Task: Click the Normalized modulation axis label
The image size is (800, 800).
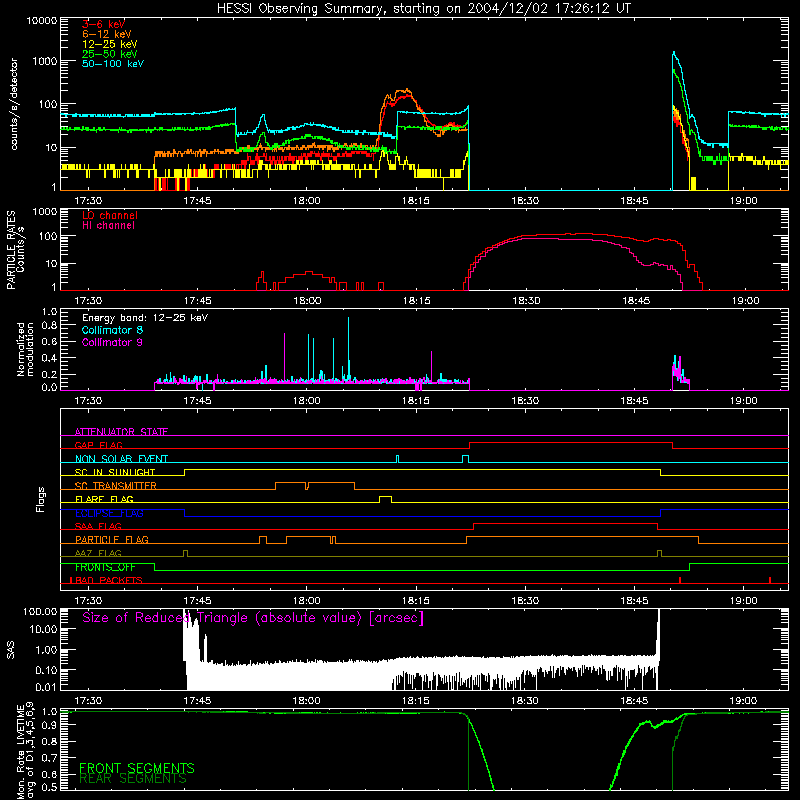Action: (24, 349)
